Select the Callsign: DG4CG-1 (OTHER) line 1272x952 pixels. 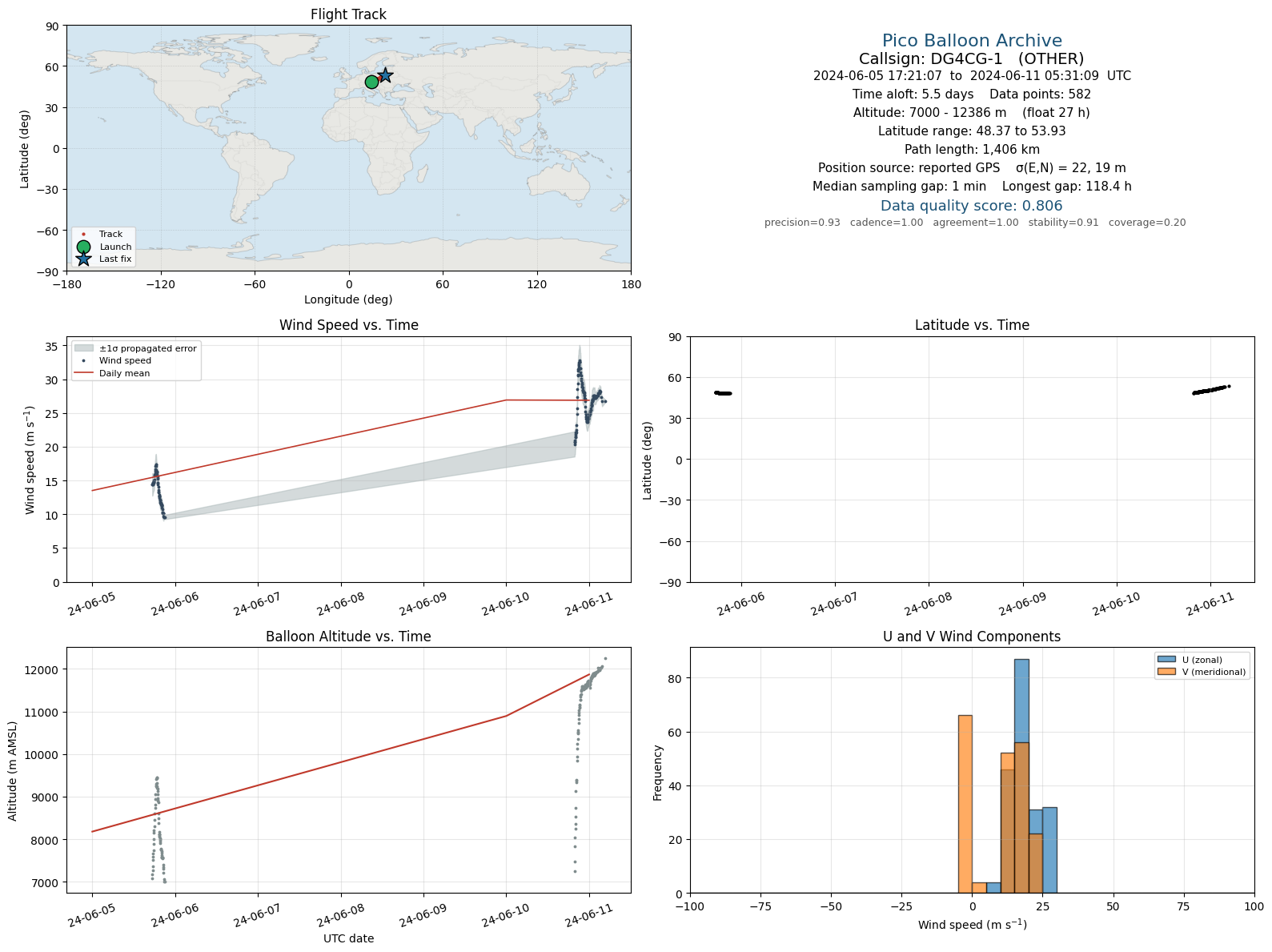click(x=972, y=58)
